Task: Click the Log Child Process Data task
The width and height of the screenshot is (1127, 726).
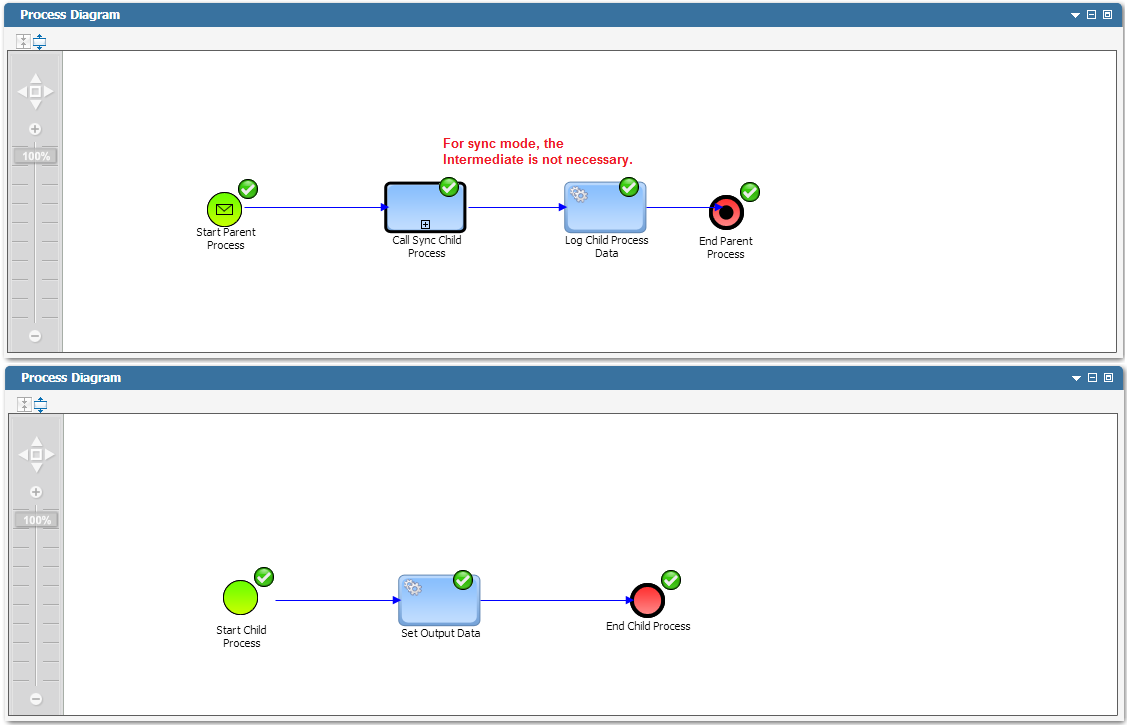Action: [605, 207]
